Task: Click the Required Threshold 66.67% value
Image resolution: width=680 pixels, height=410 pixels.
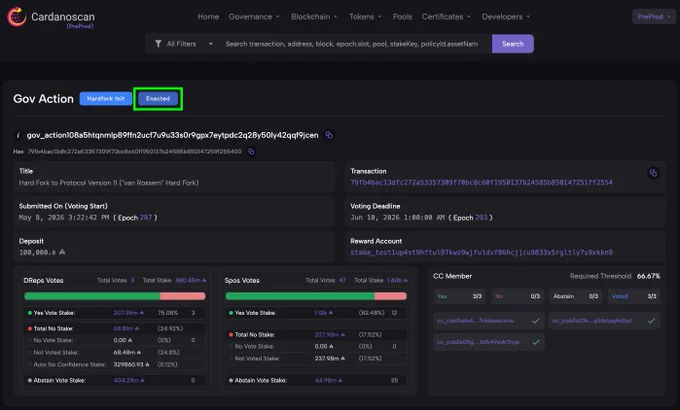Action: (648, 276)
